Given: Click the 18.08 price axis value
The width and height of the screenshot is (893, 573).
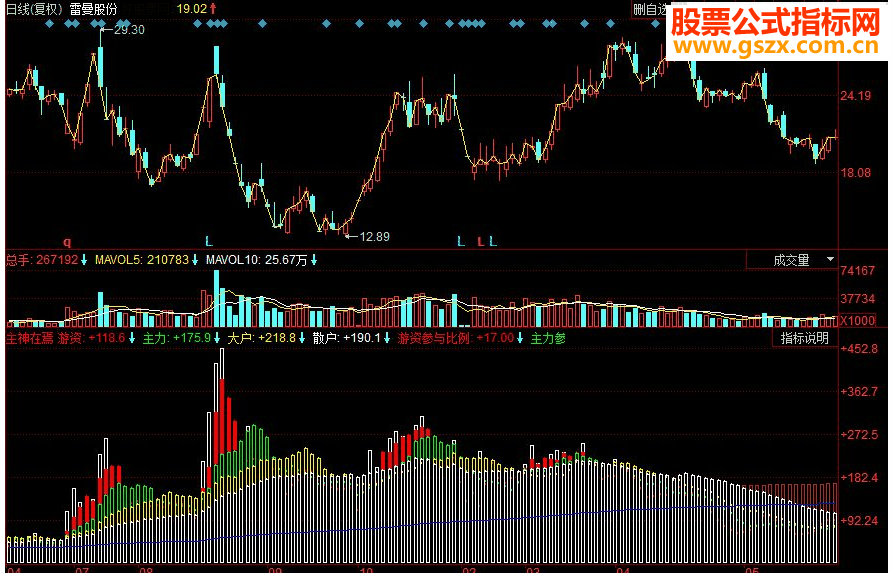Looking at the screenshot, I should 856,173.
